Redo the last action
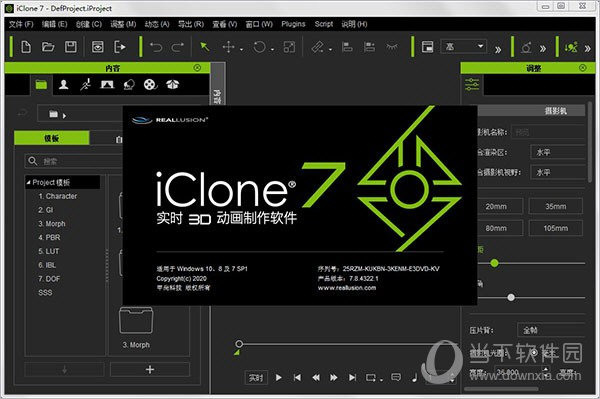The image size is (600, 399). tap(178, 47)
